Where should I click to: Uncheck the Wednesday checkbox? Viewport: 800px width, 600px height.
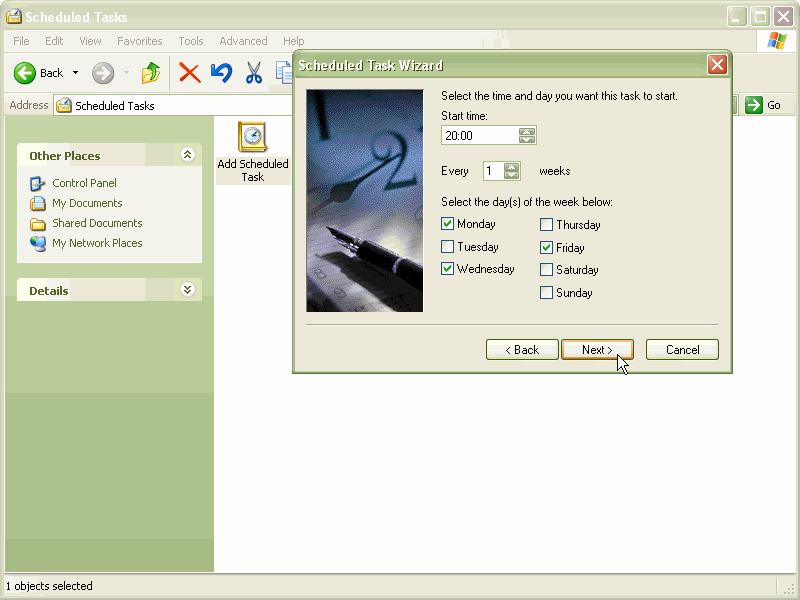(x=447, y=268)
